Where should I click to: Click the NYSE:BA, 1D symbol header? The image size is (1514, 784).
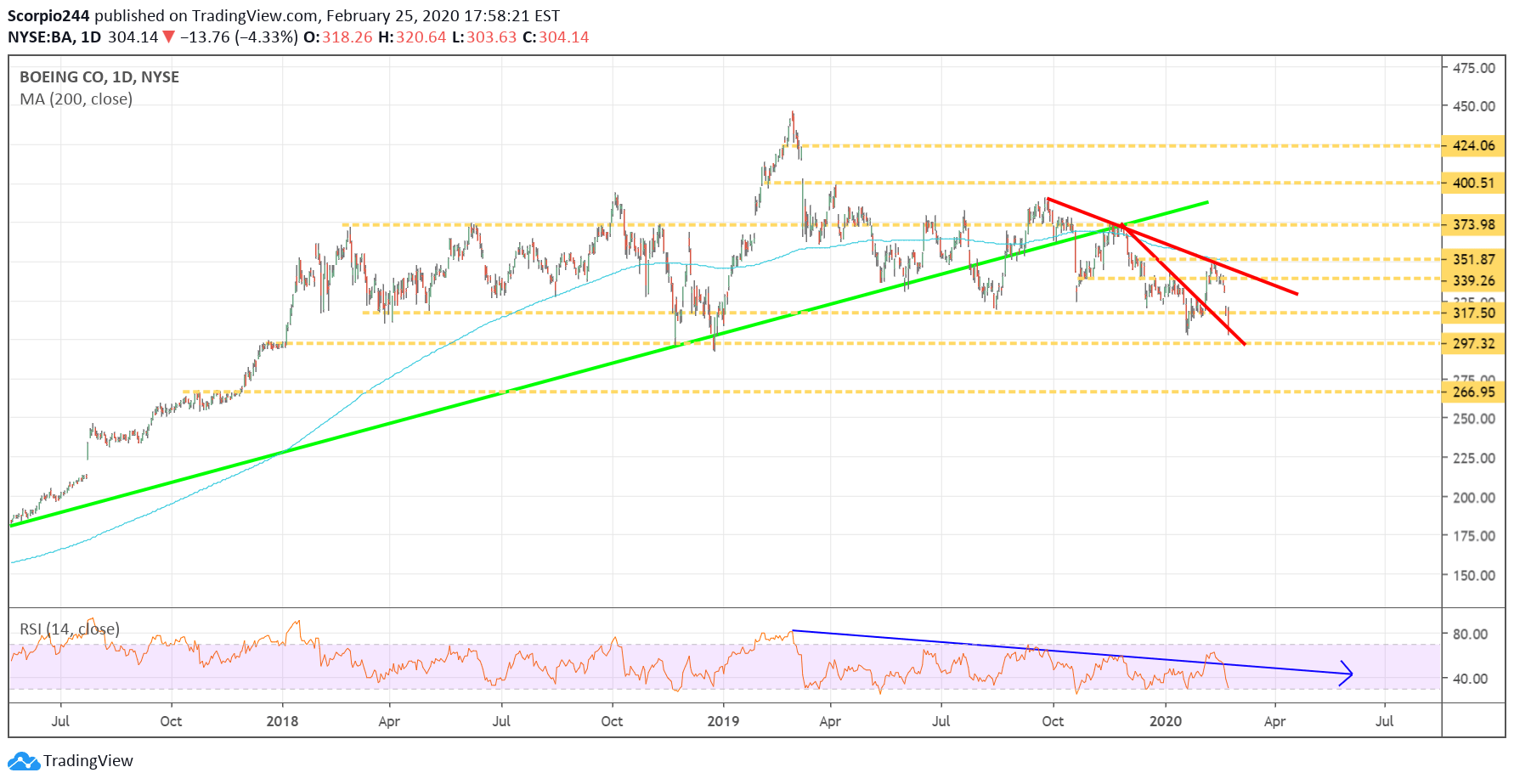click(54, 37)
